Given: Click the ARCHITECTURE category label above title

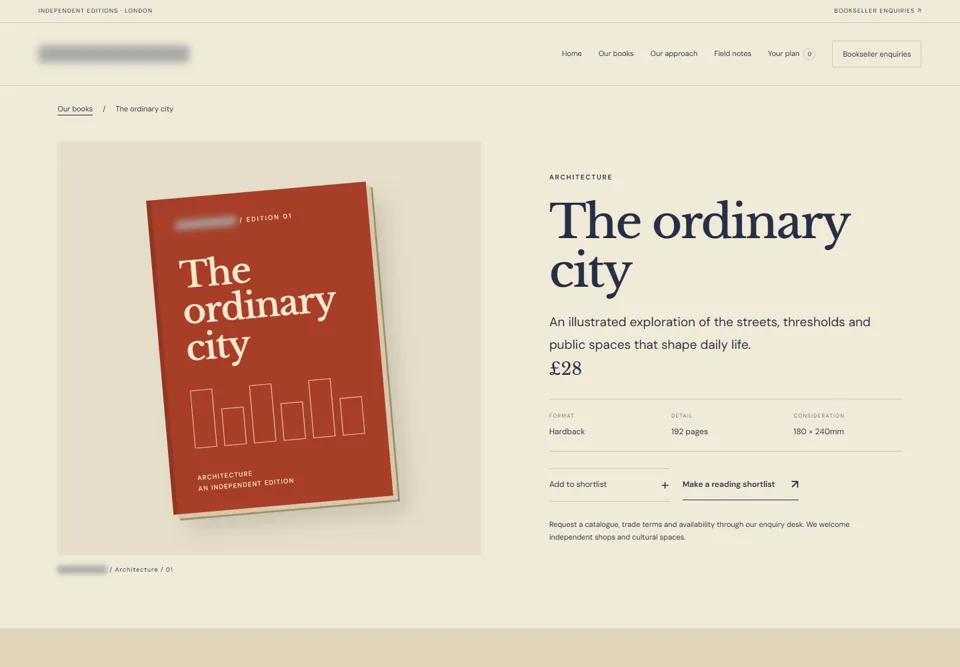Looking at the screenshot, I should (x=580, y=177).
